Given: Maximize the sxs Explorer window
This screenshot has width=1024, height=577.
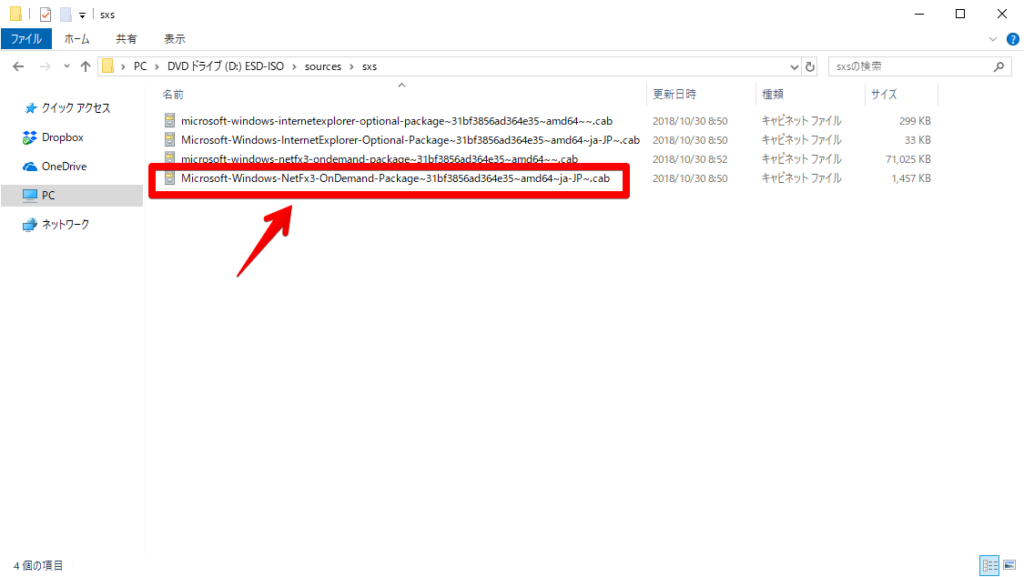Looking at the screenshot, I should click(x=960, y=14).
